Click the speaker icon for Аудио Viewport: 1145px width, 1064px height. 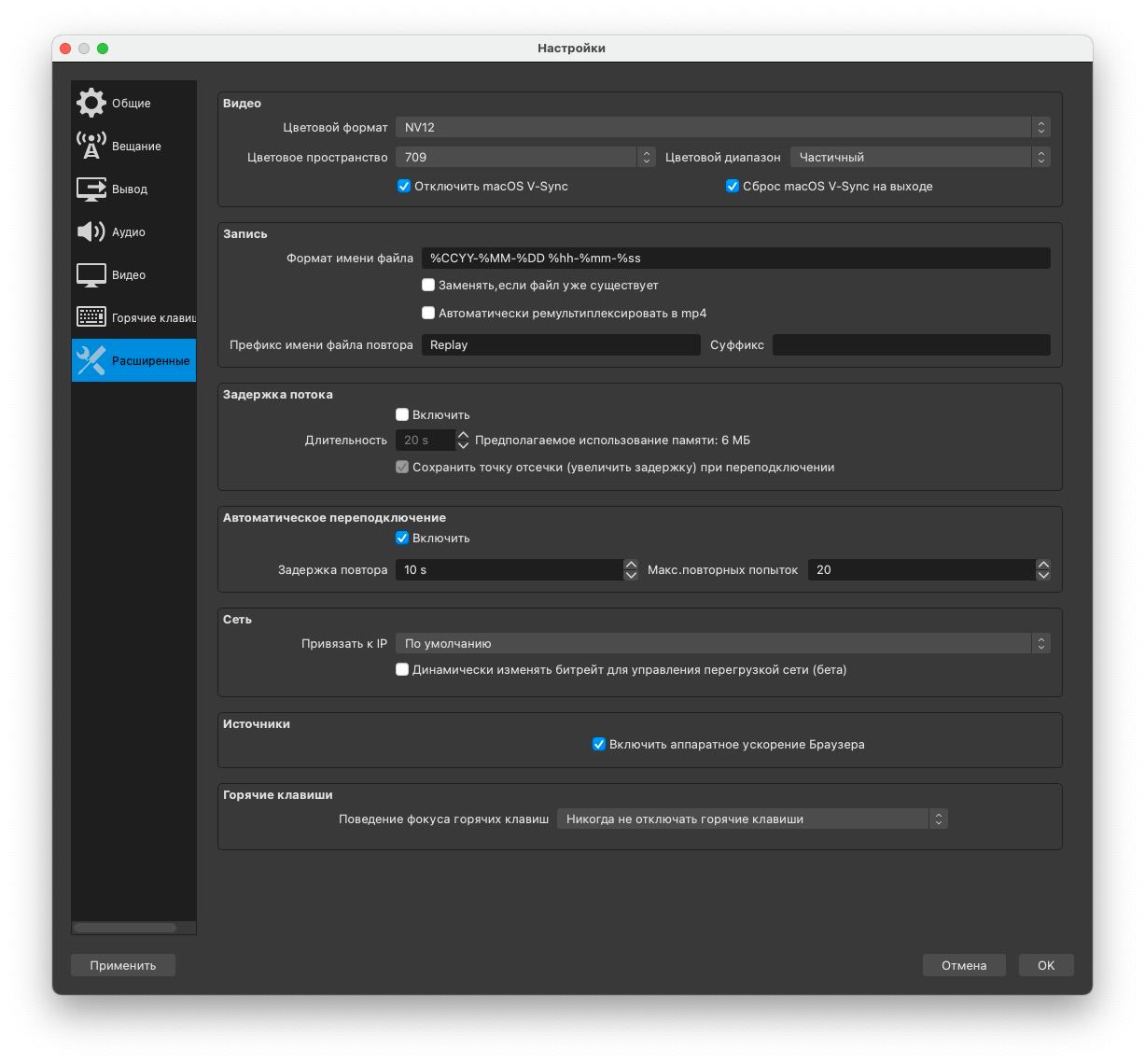(x=91, y=231)
